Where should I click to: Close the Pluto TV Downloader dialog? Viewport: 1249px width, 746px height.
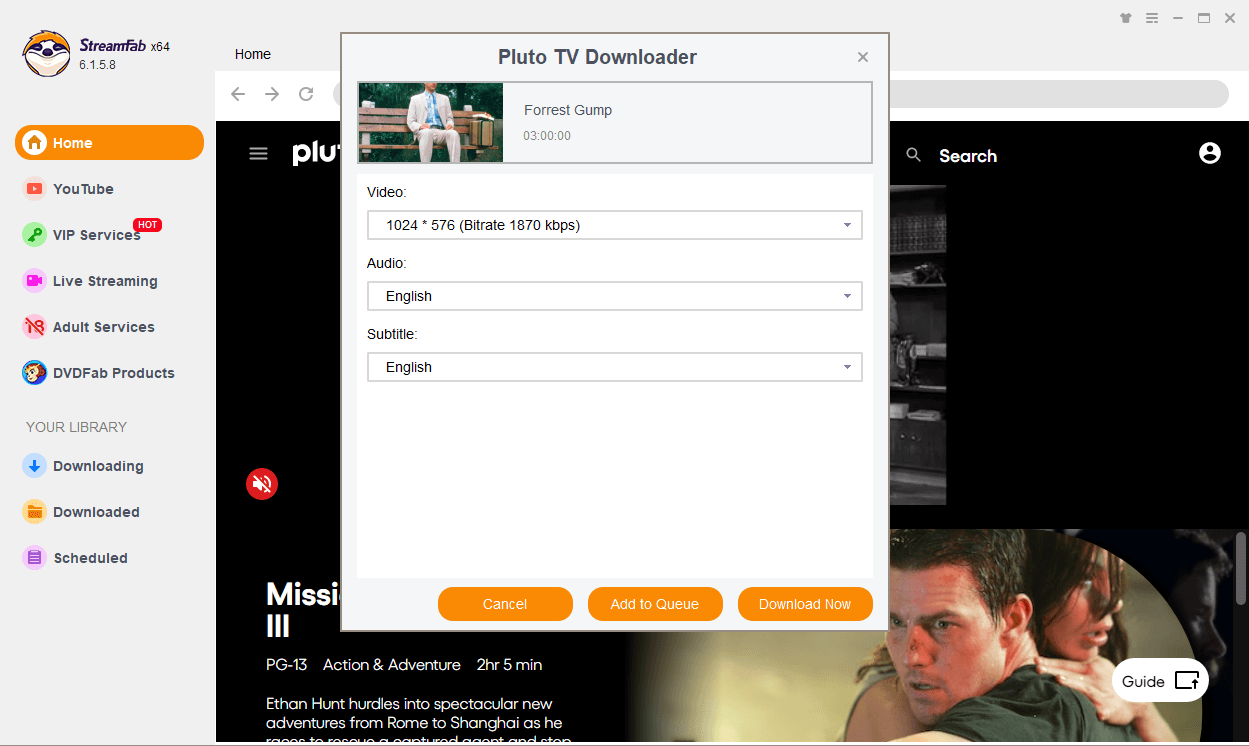tap(863, 57)
